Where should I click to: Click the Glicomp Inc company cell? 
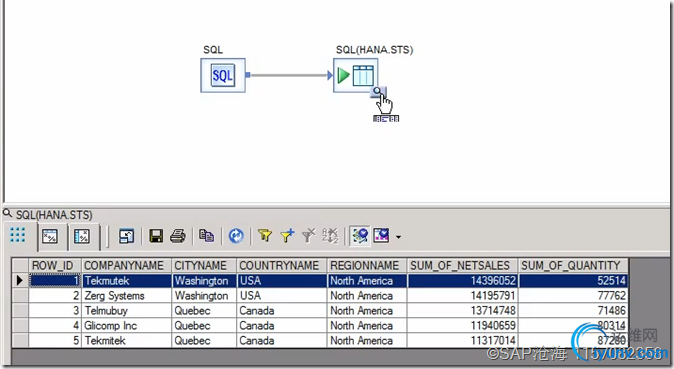(x=126, y=326)
